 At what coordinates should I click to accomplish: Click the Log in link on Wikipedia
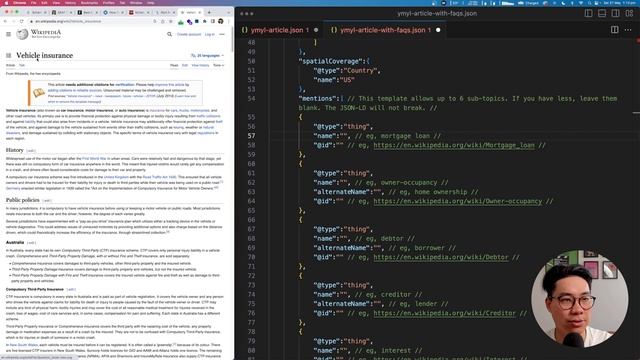[x=209, y=34]
